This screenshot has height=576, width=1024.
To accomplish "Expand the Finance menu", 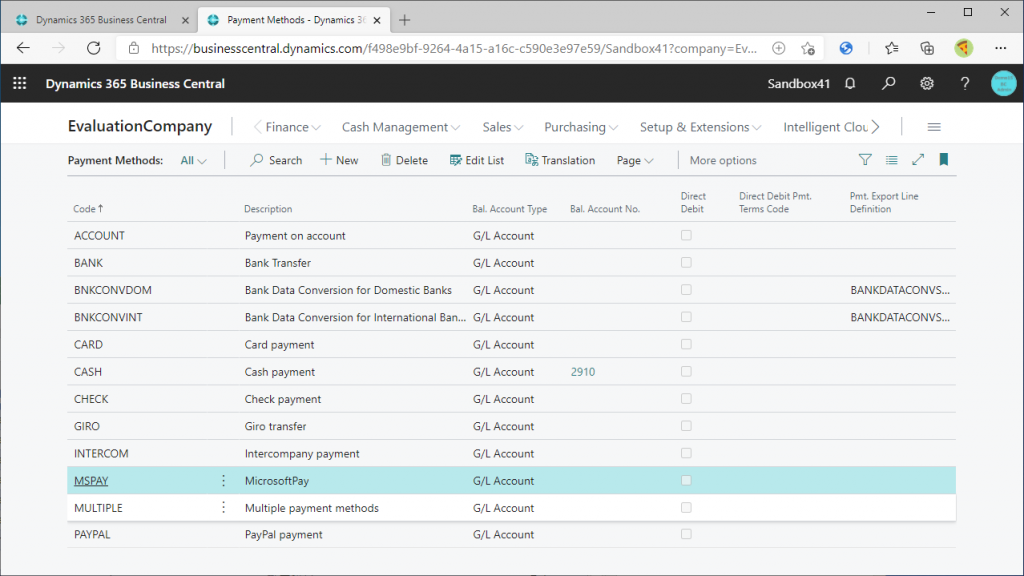I will pos(293,127).
